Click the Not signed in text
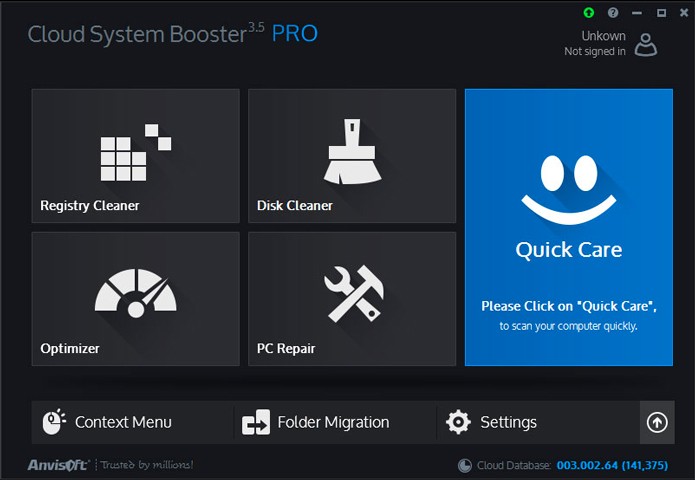 595,51
